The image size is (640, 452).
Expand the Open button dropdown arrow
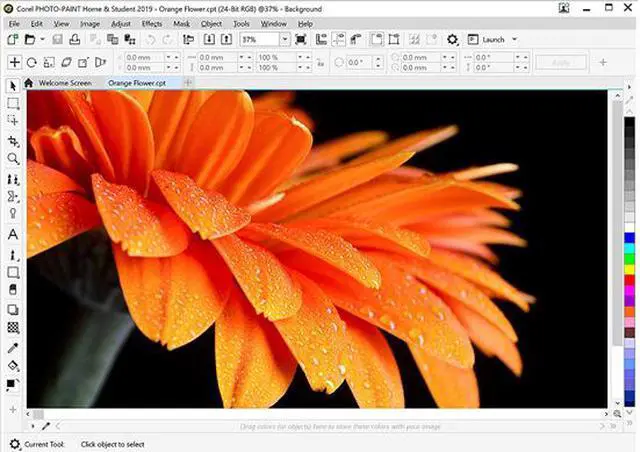(42, 40)
